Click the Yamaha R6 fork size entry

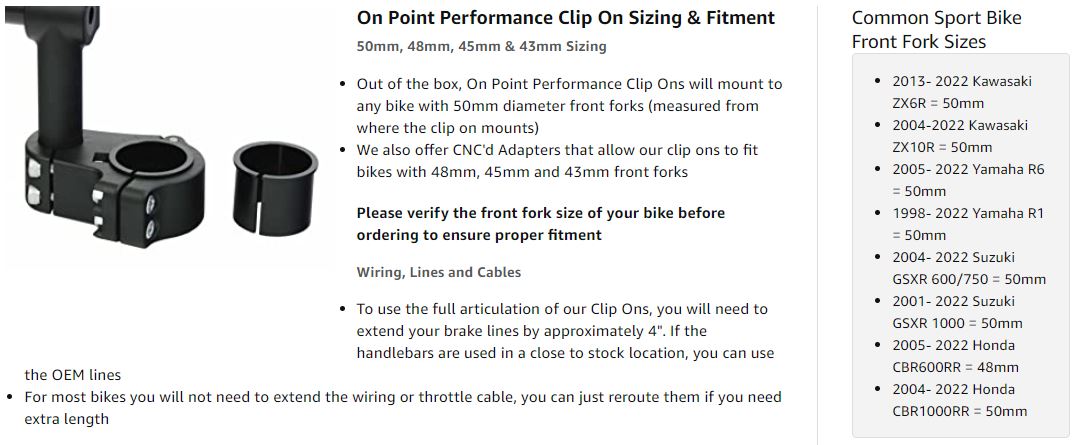967,180
